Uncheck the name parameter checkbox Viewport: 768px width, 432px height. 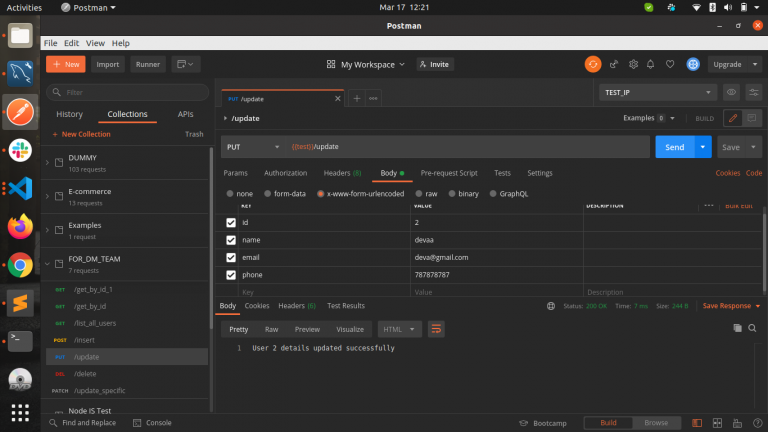(x=231, y=240)
